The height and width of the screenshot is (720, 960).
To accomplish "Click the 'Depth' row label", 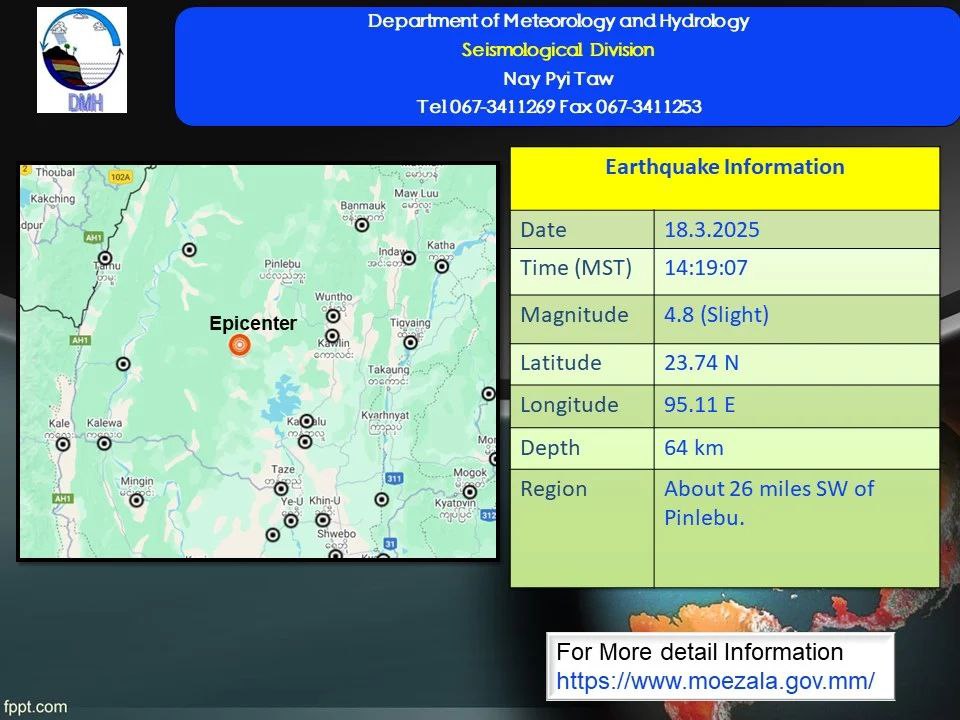I will point(550,448).
